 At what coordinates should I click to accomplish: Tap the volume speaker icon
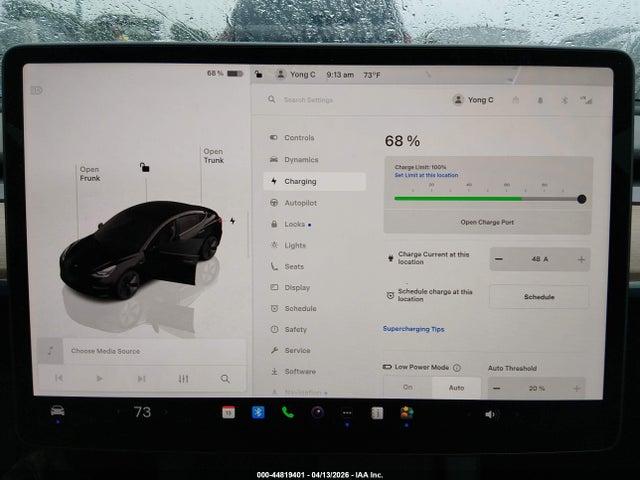tap(490, 414)
